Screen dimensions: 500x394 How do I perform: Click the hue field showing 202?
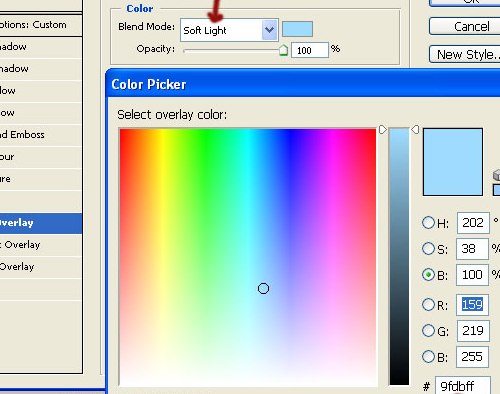[473, 223]
